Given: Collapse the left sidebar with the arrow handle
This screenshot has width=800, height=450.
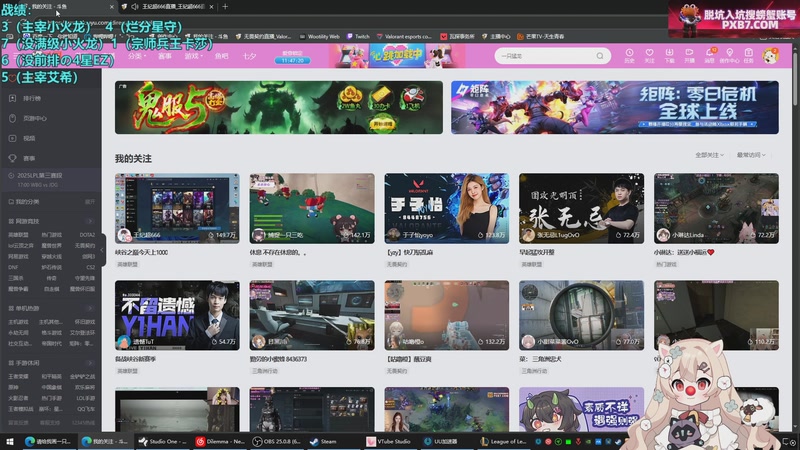Looking at the screenshot, I should (x=102, y=250).
